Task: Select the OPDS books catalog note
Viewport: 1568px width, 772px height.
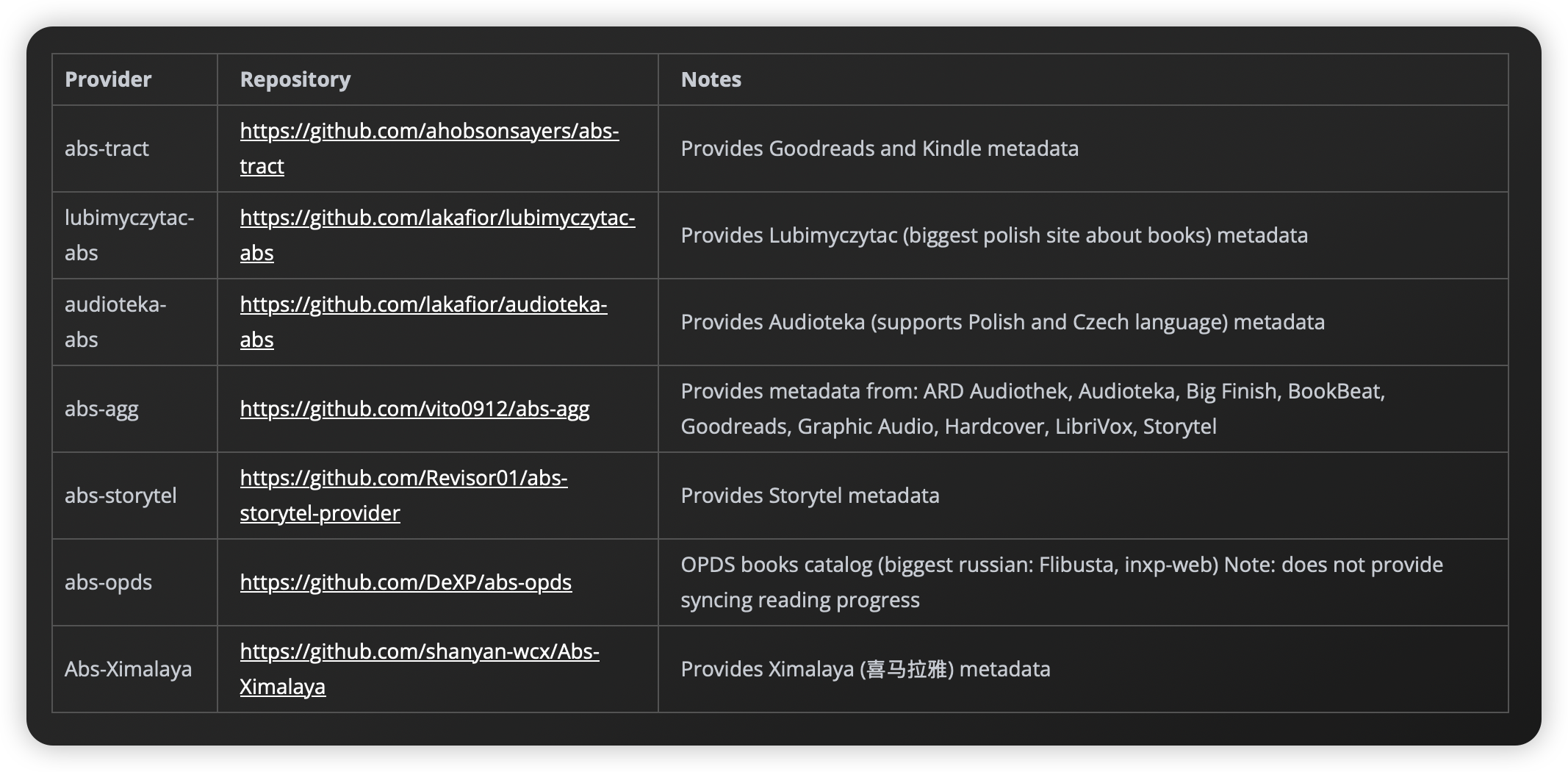Action: point(1062,582)
